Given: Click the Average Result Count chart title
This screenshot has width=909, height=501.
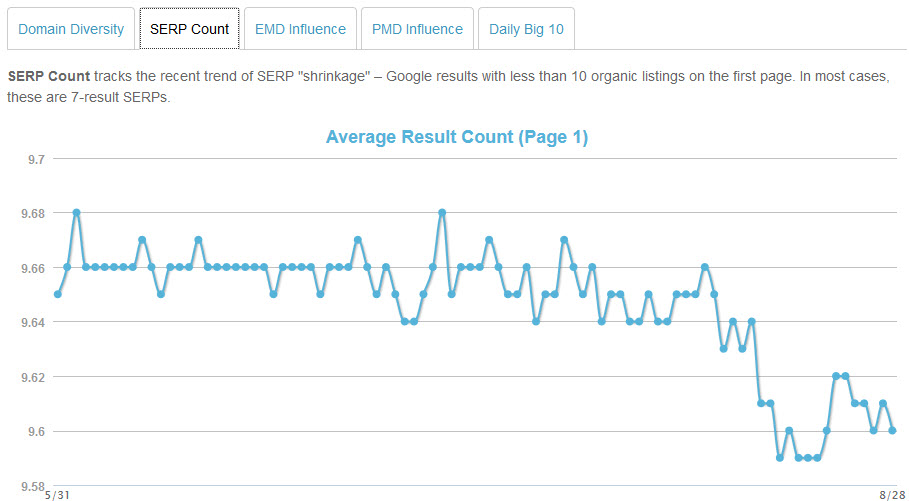Looking at the screenshot, I should pyautogui.click(x=457, y=138).
